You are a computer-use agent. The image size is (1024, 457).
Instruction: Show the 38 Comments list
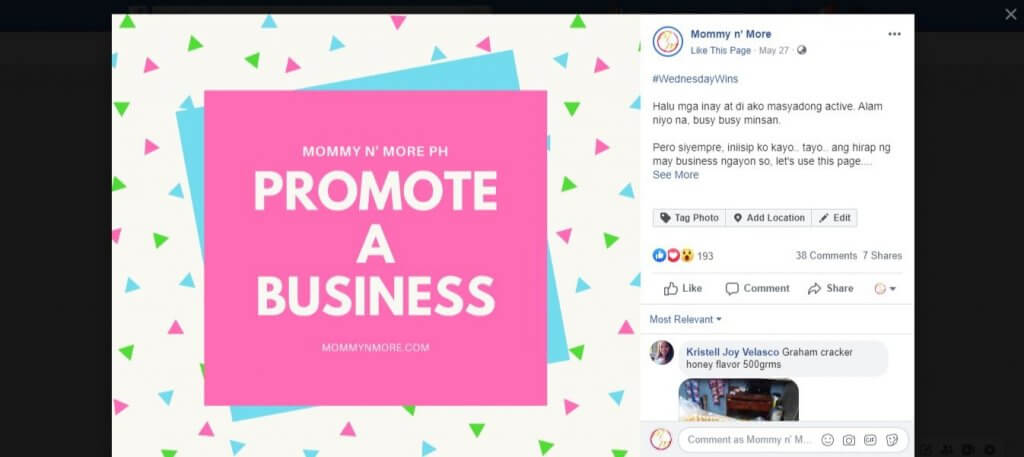pos(826,255)
